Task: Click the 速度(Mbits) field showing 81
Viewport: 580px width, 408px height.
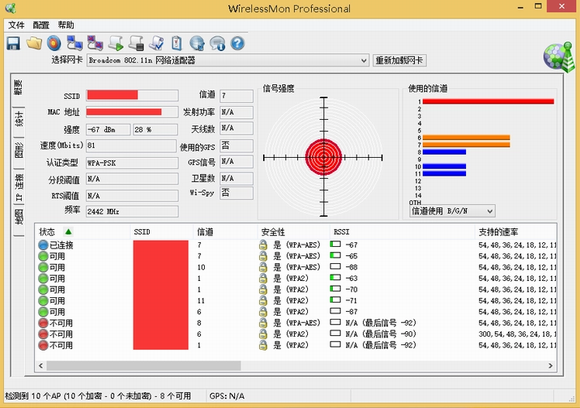Action: 131,146
